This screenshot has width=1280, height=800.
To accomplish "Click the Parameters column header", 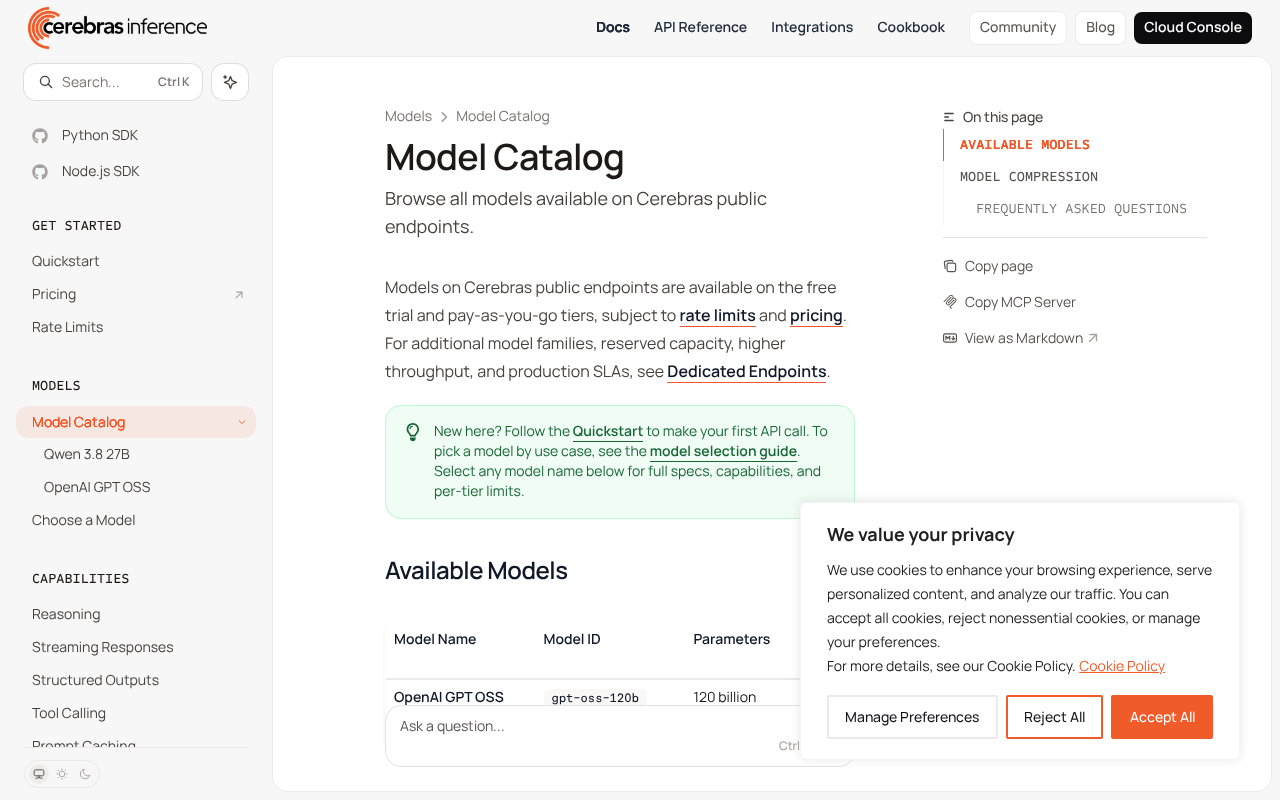I will coord(732,639).
